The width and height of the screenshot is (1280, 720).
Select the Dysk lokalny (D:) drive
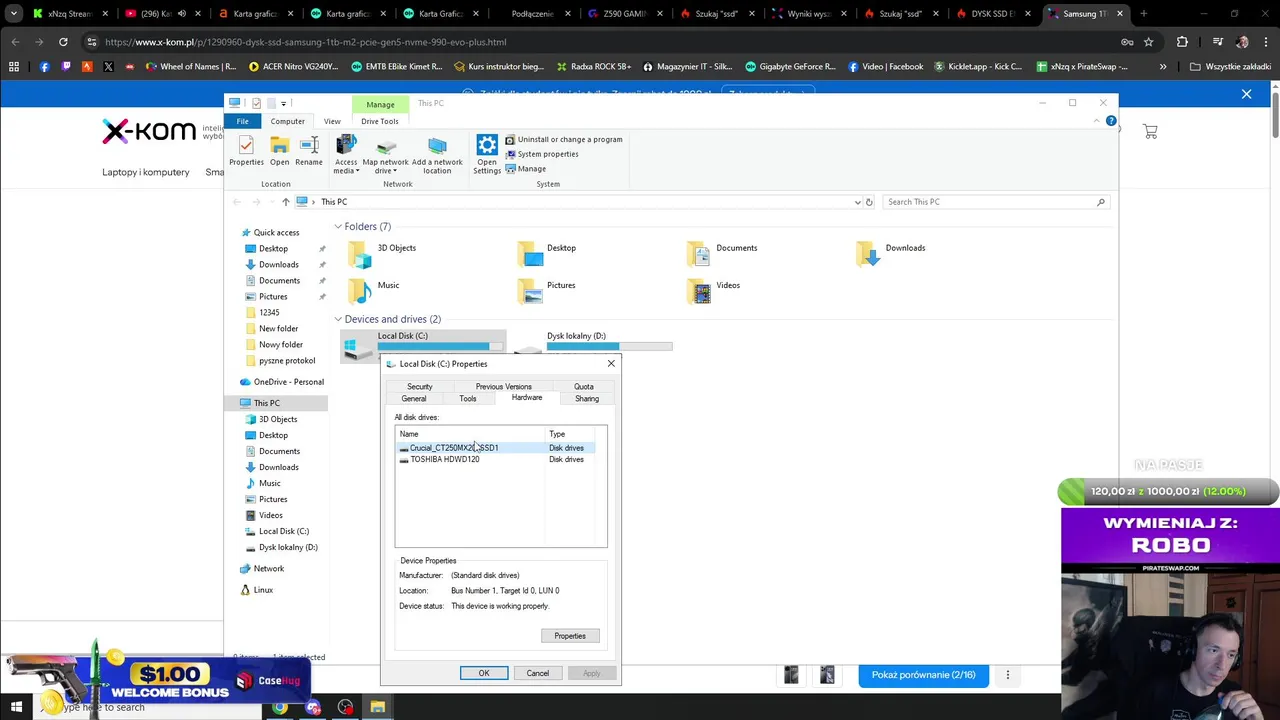coord(595,343)
